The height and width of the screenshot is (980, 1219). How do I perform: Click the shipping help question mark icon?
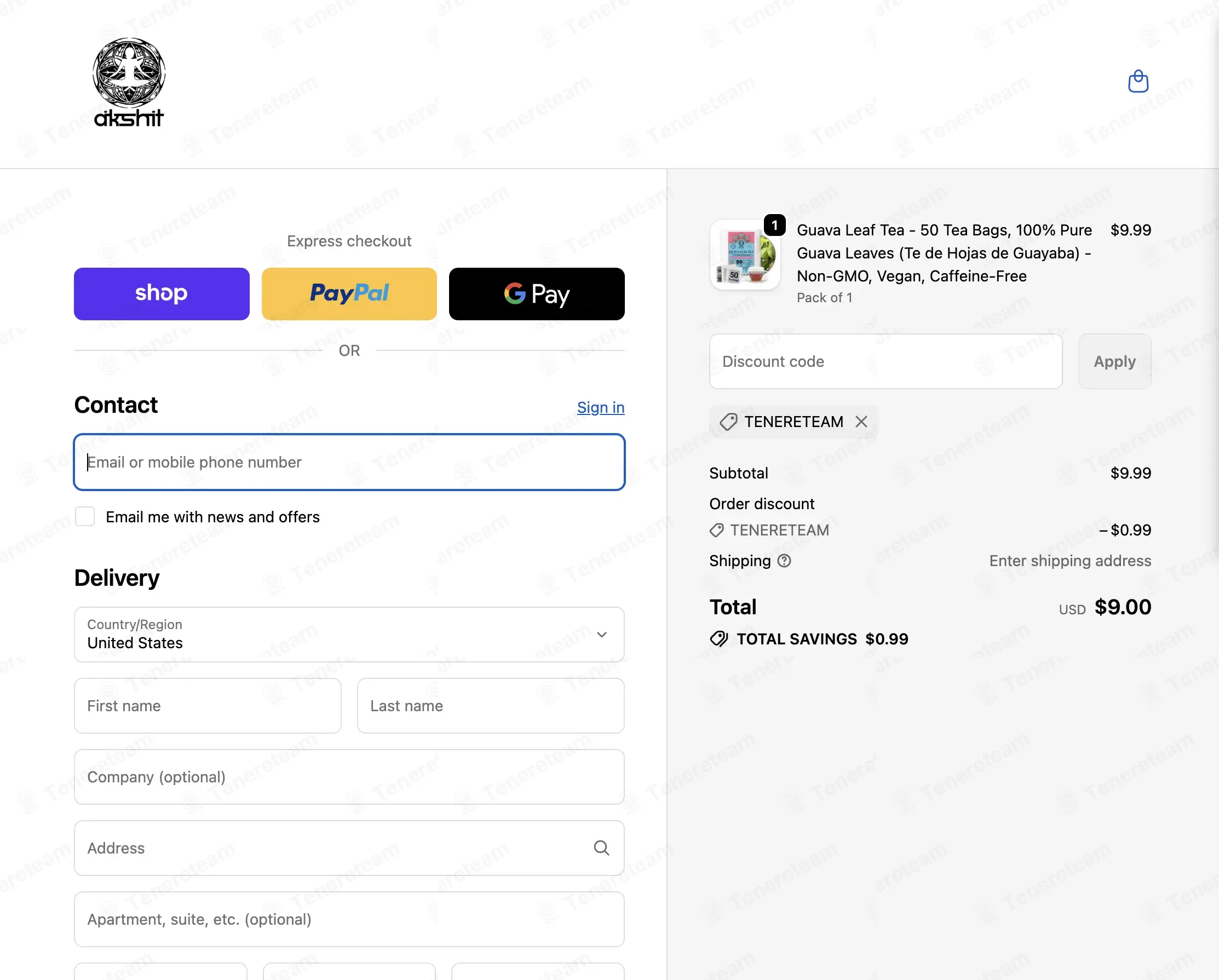[x=784, y=561]
